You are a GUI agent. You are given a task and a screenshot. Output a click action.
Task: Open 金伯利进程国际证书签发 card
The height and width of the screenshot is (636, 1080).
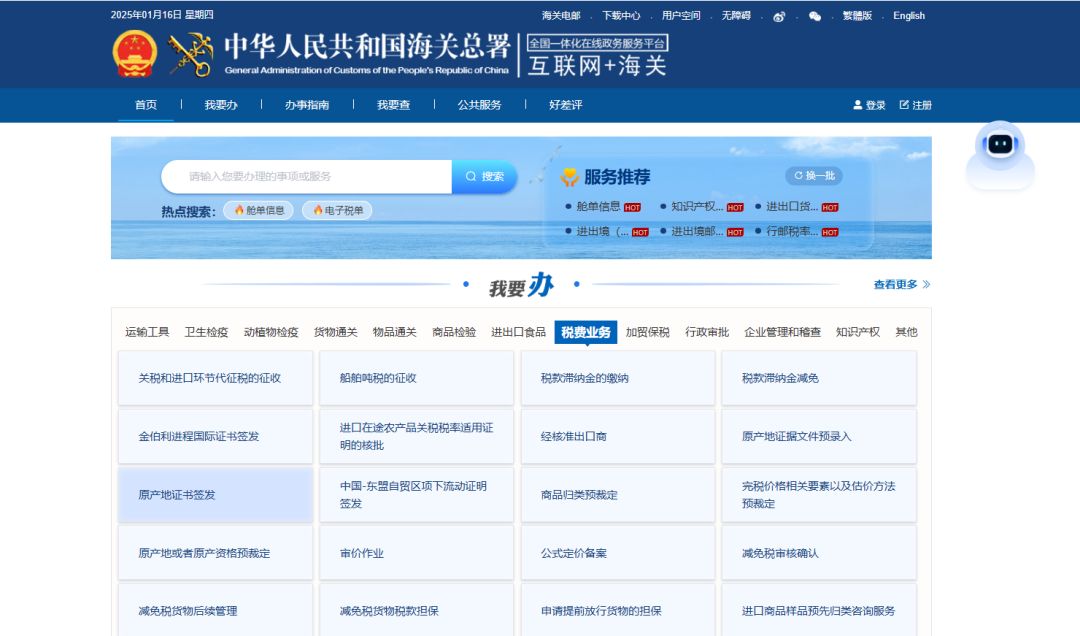[x=216, y=436]
